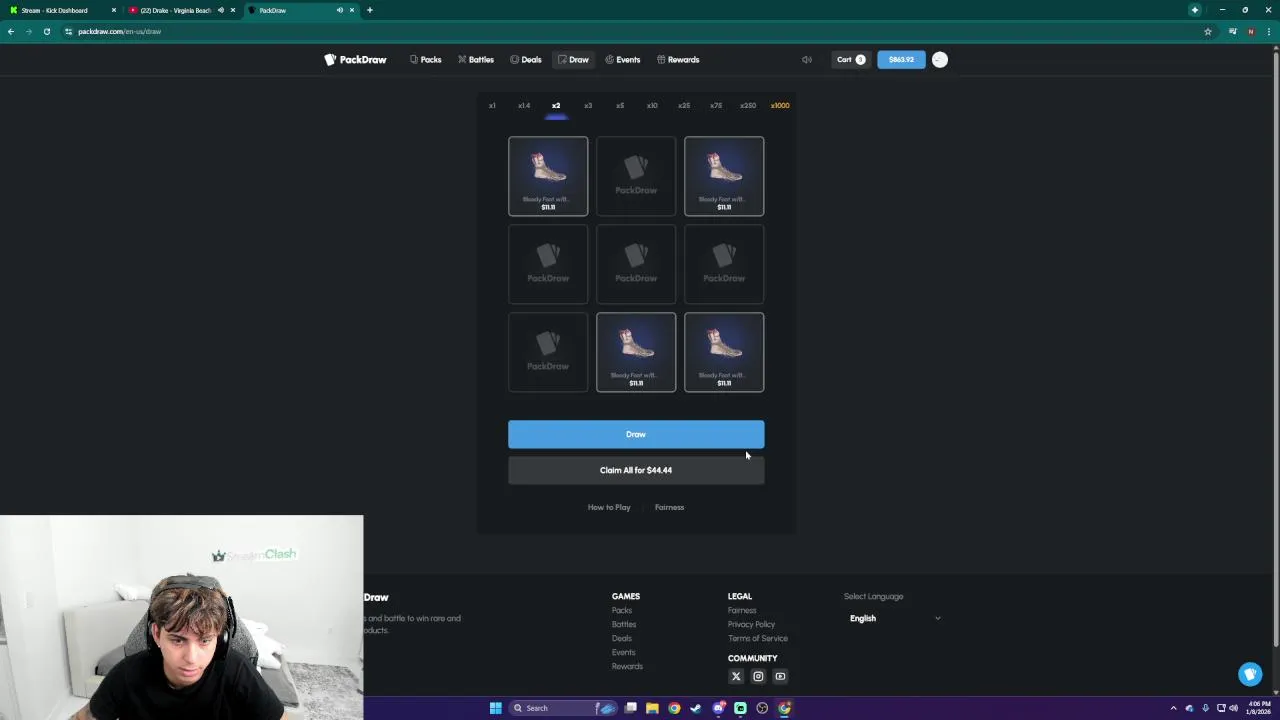This screenshot has width=1280, height=720.
Task: Open a new browser tab
Action: [370, 10]
